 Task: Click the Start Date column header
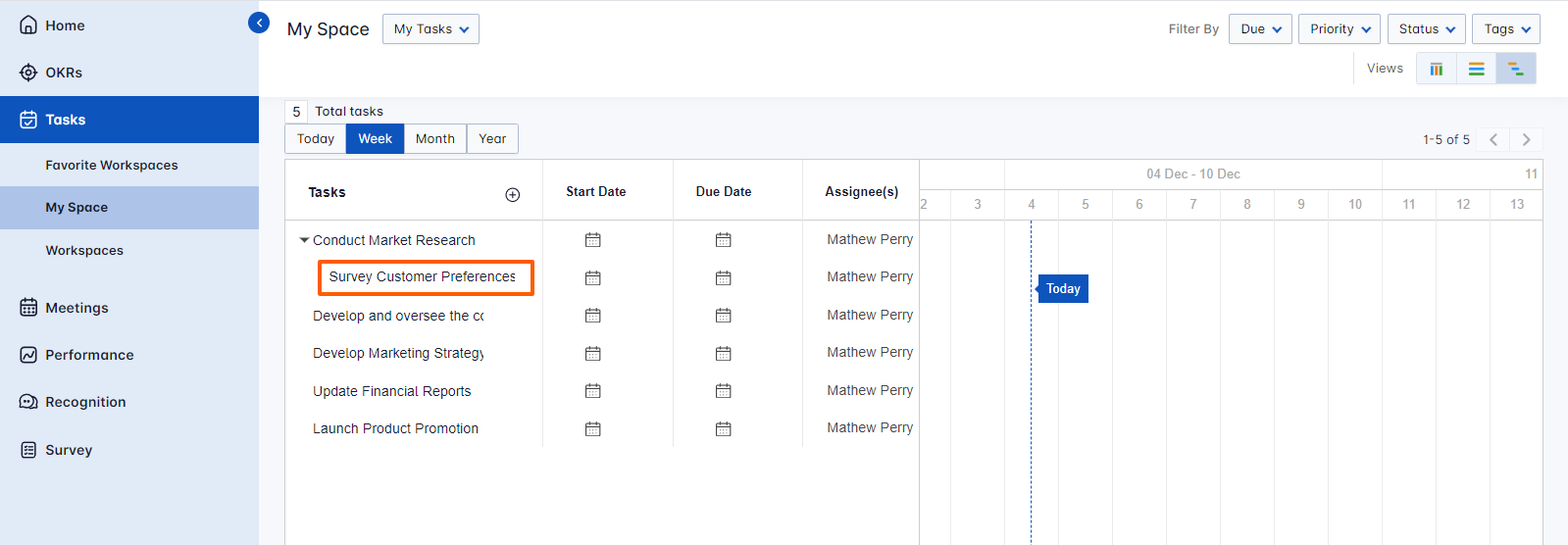point(596,192)
